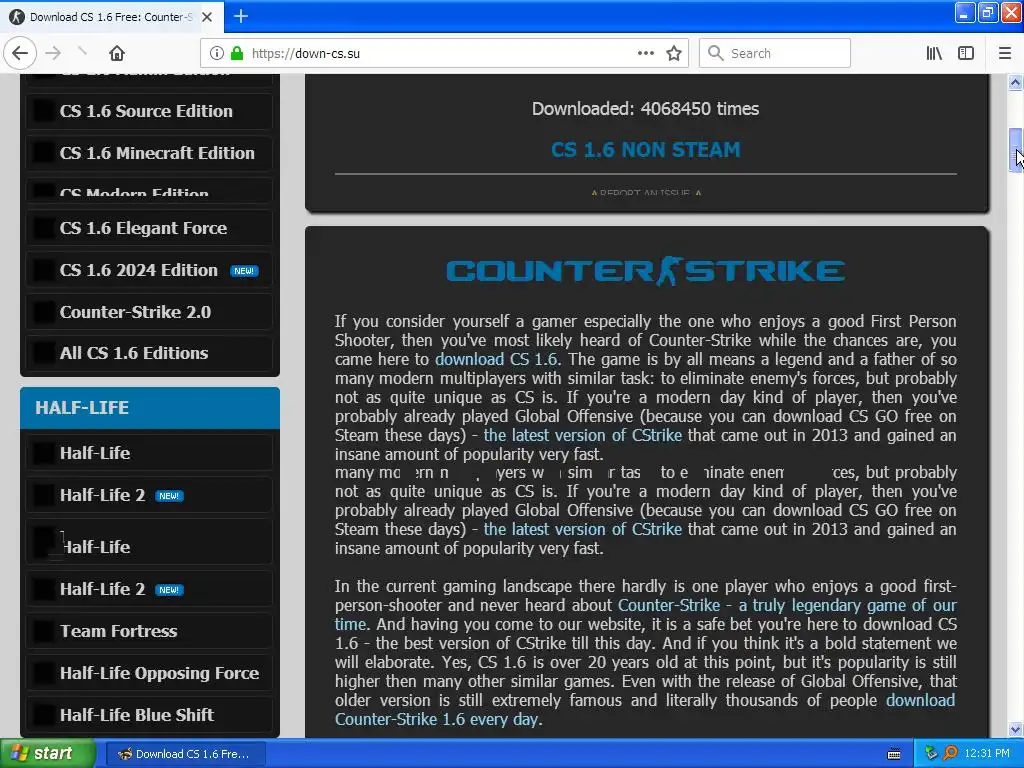Click the 'Downloaded: 4068450 times' text

[x=645, y=108]
